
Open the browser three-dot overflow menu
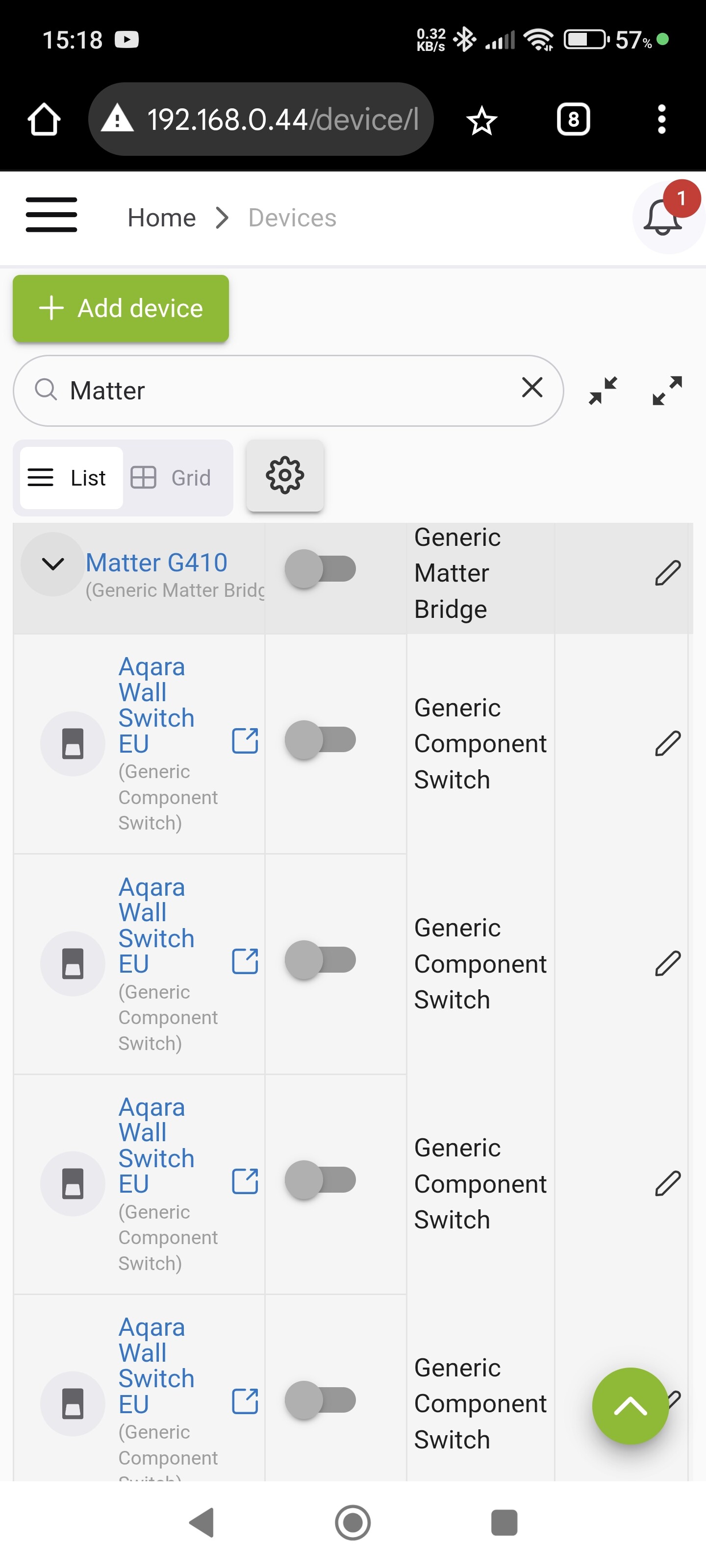pos(661,119)
